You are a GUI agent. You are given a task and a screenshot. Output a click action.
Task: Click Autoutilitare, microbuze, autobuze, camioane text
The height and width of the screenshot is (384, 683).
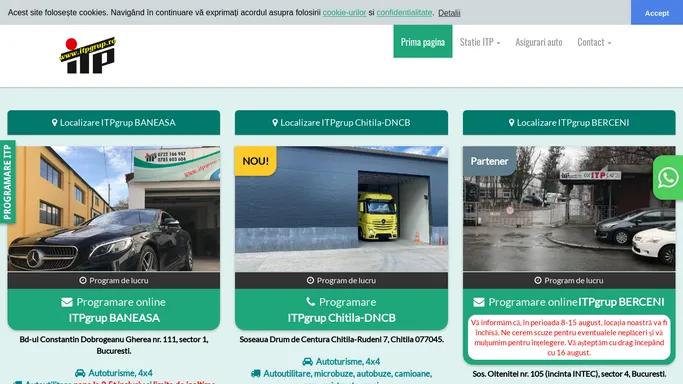pyautogui.click(x=347, y=374)
